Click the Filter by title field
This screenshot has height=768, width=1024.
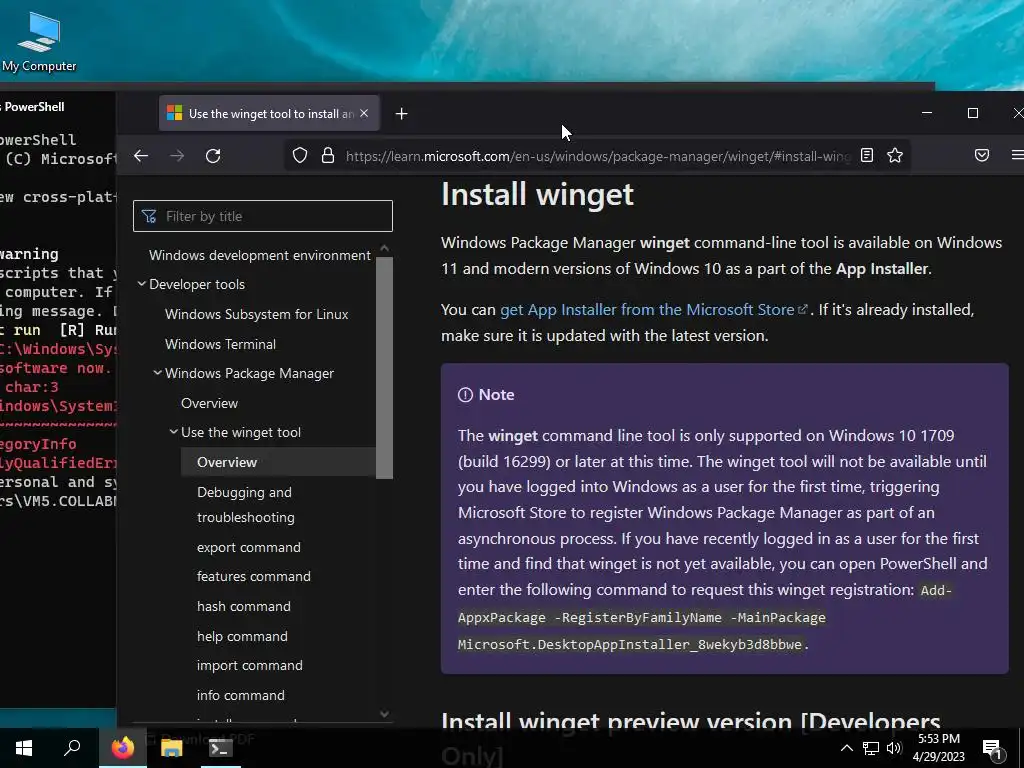pyautogui.click(x=263, y=216)
